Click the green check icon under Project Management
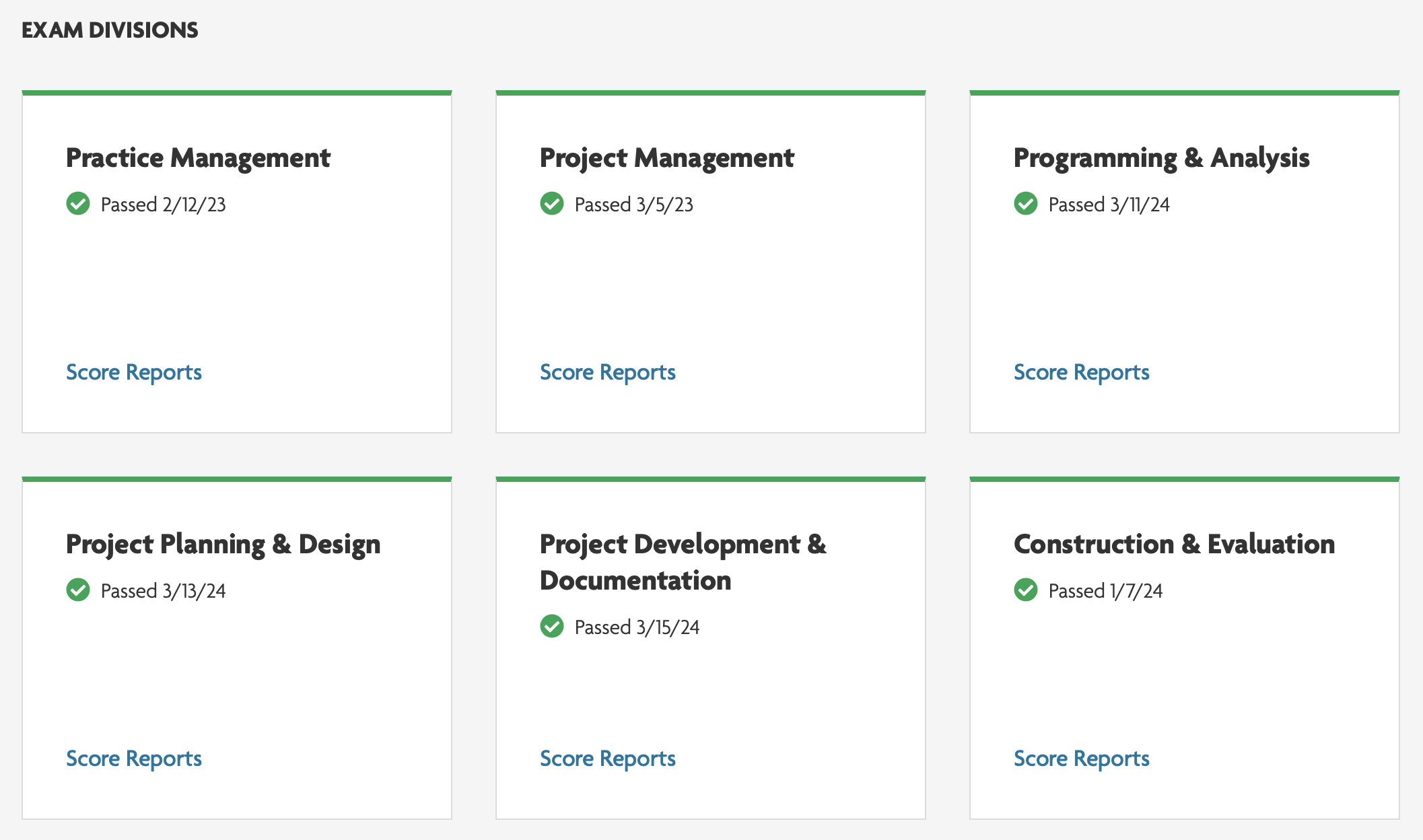The width and height of the screenshot is (1423, 840). coord(552,203)
